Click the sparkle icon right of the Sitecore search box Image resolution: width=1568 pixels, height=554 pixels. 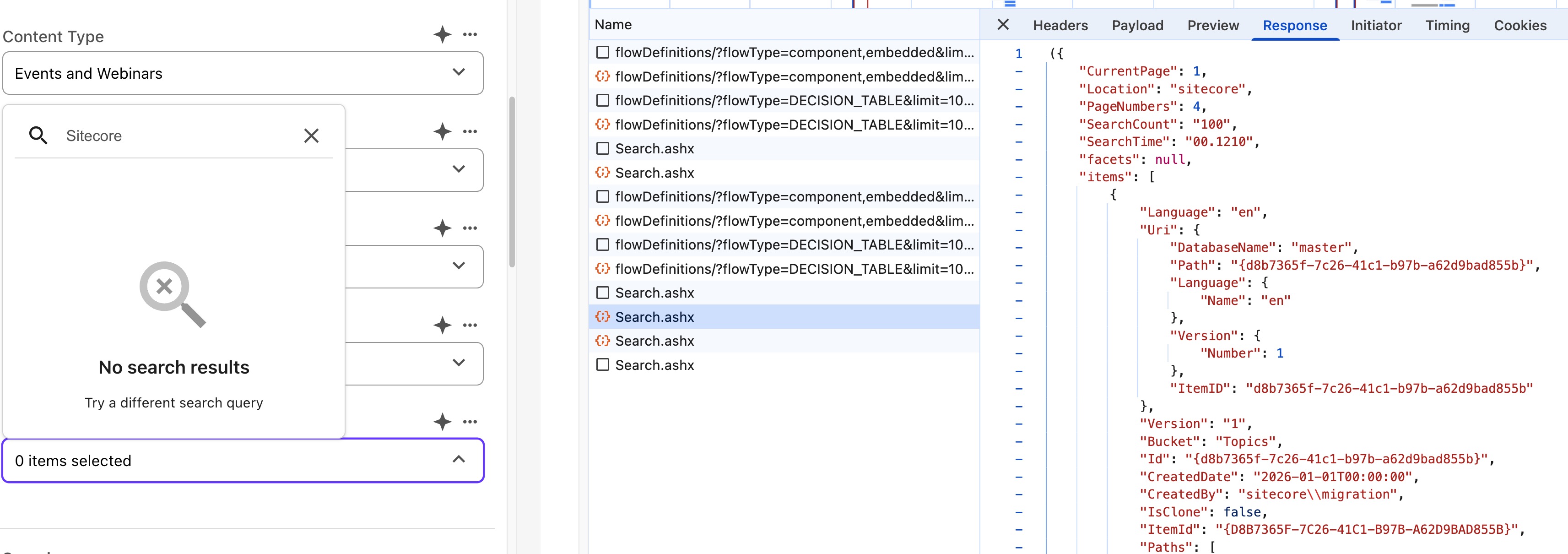click(443, 131)
